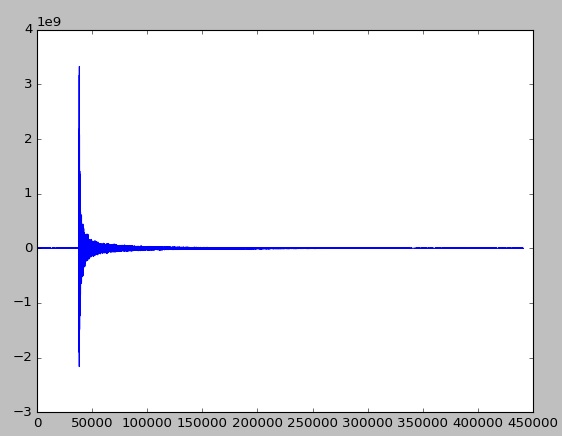Click the y-axis label 1

click(29, 194)
